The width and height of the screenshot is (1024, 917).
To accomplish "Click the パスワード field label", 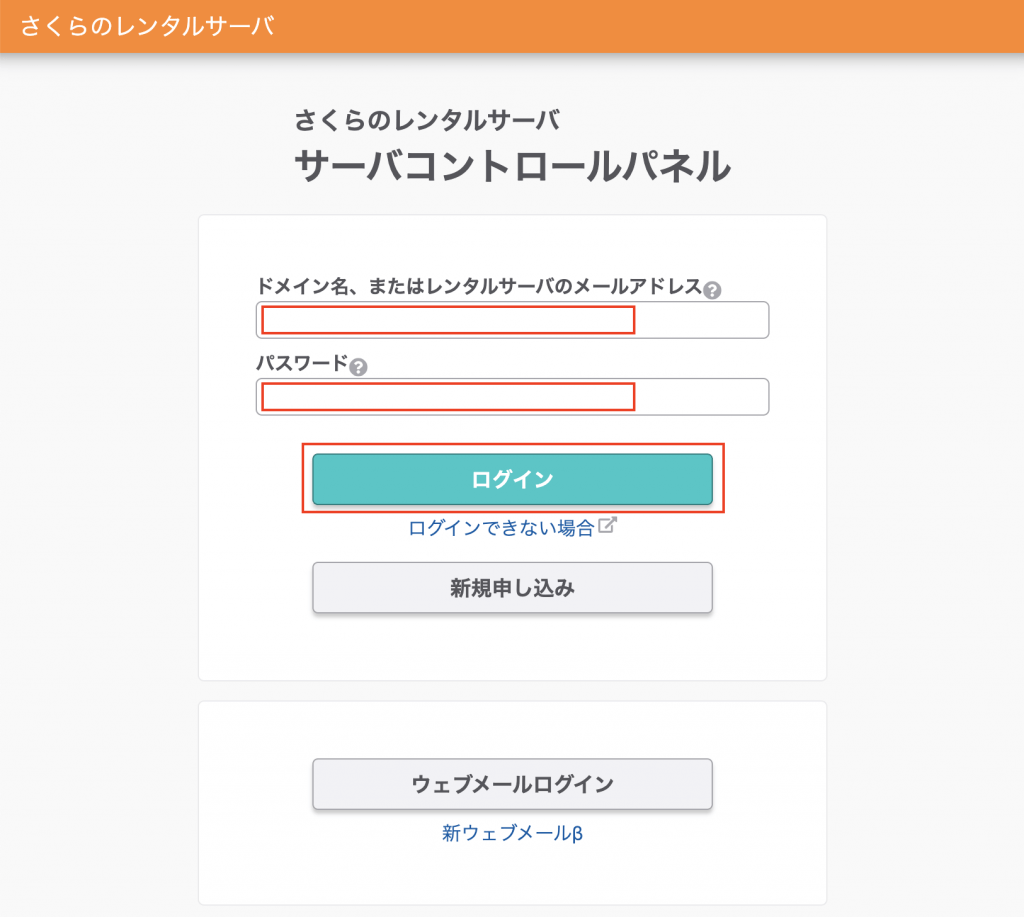I will pyautogui.click(x=302, y=362).
